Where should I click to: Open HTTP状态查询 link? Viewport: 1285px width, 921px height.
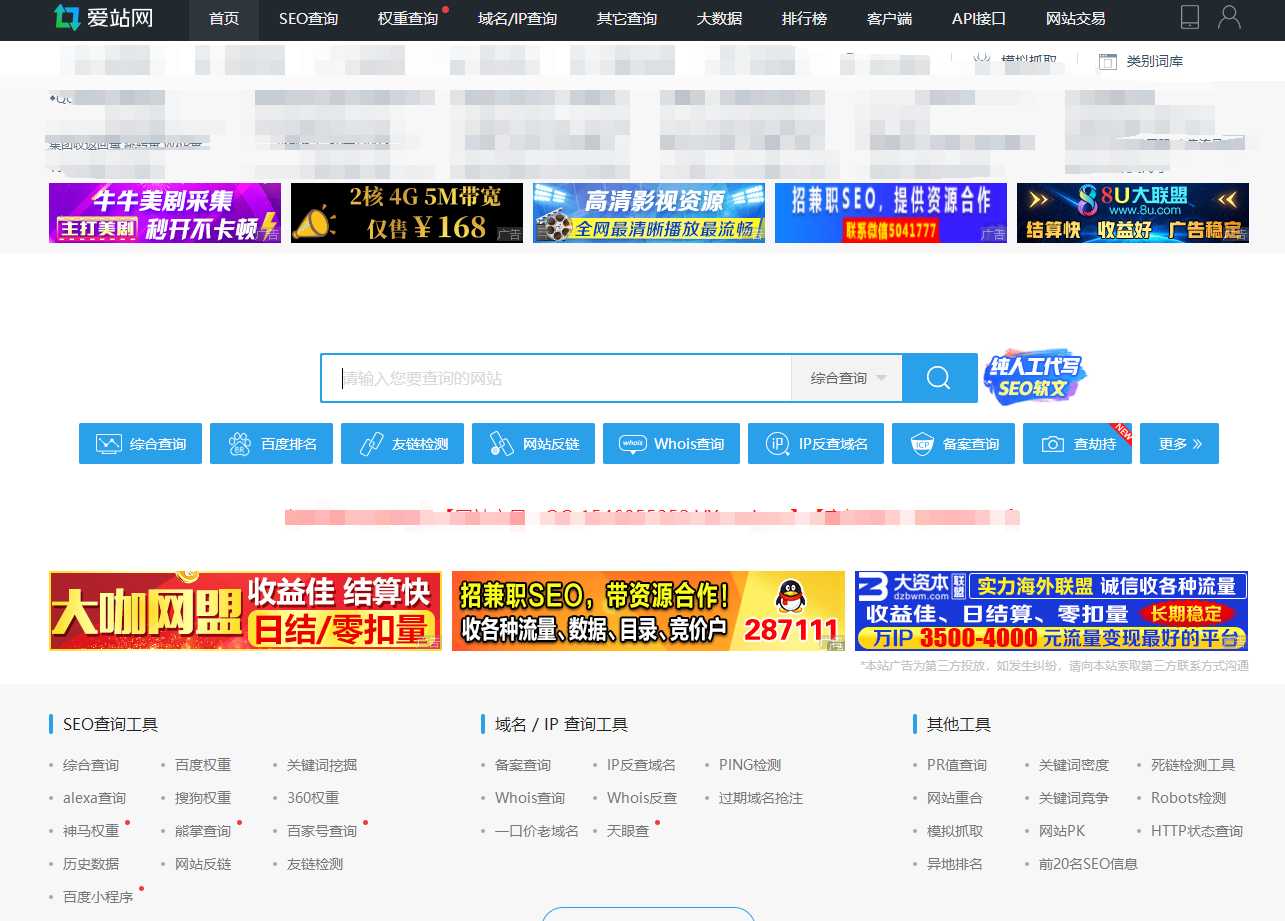tap(1197, 831)
